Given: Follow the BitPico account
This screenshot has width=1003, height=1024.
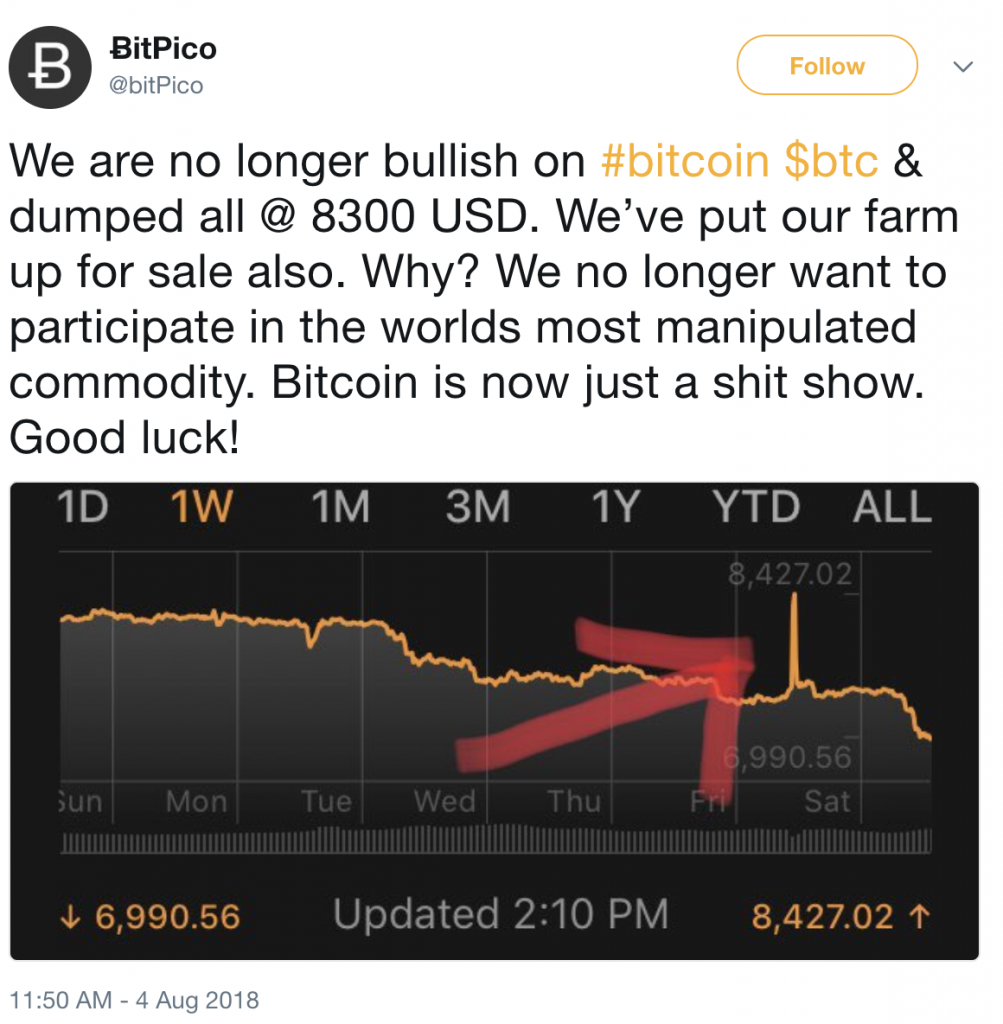Looking at the screenshot, I should click(826, 66).
